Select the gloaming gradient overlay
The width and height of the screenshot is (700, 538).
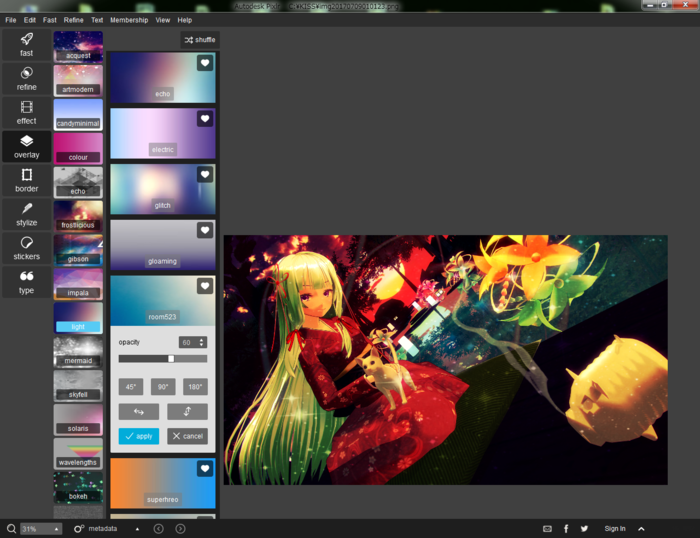click(x=162, y=245)
